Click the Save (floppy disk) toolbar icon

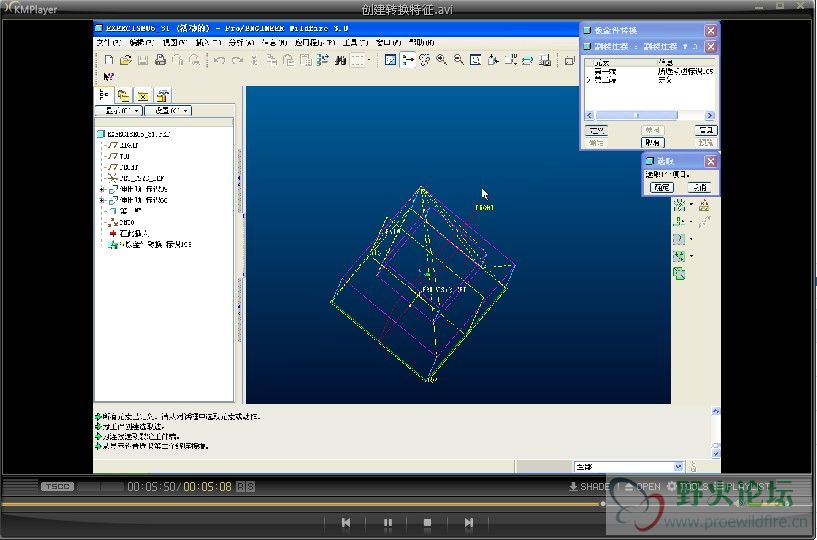[x=143, y=60]
